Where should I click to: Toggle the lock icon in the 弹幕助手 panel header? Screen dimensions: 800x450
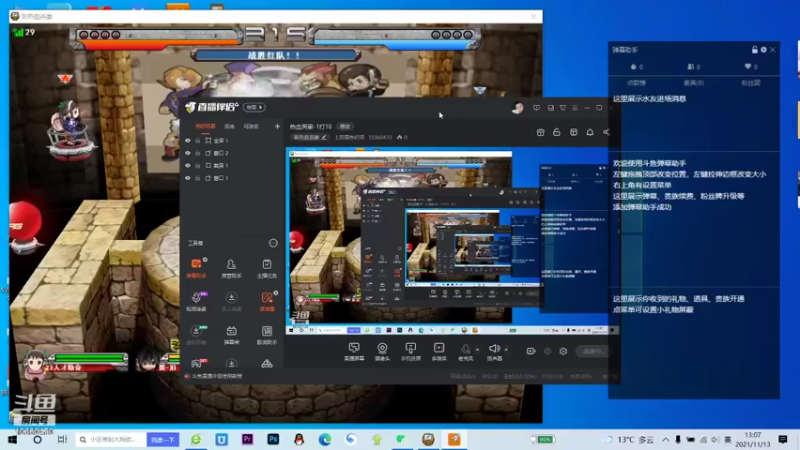(x=755, y=49)
